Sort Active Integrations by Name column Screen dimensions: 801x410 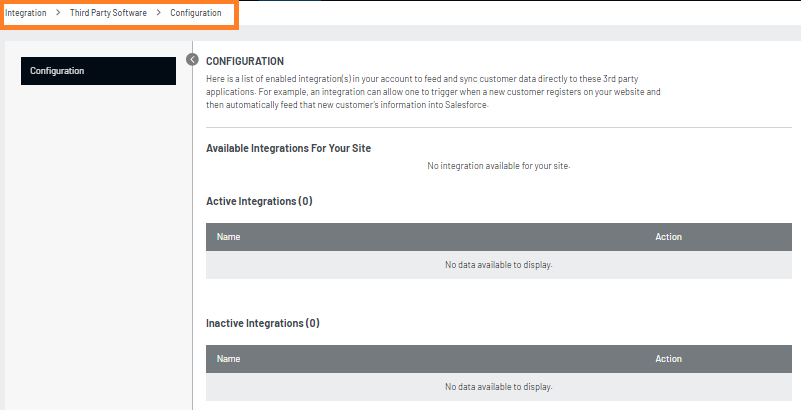pos(229,237)
